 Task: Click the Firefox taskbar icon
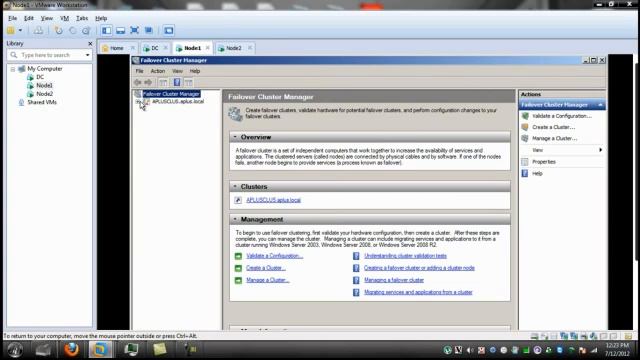point(71,350)
